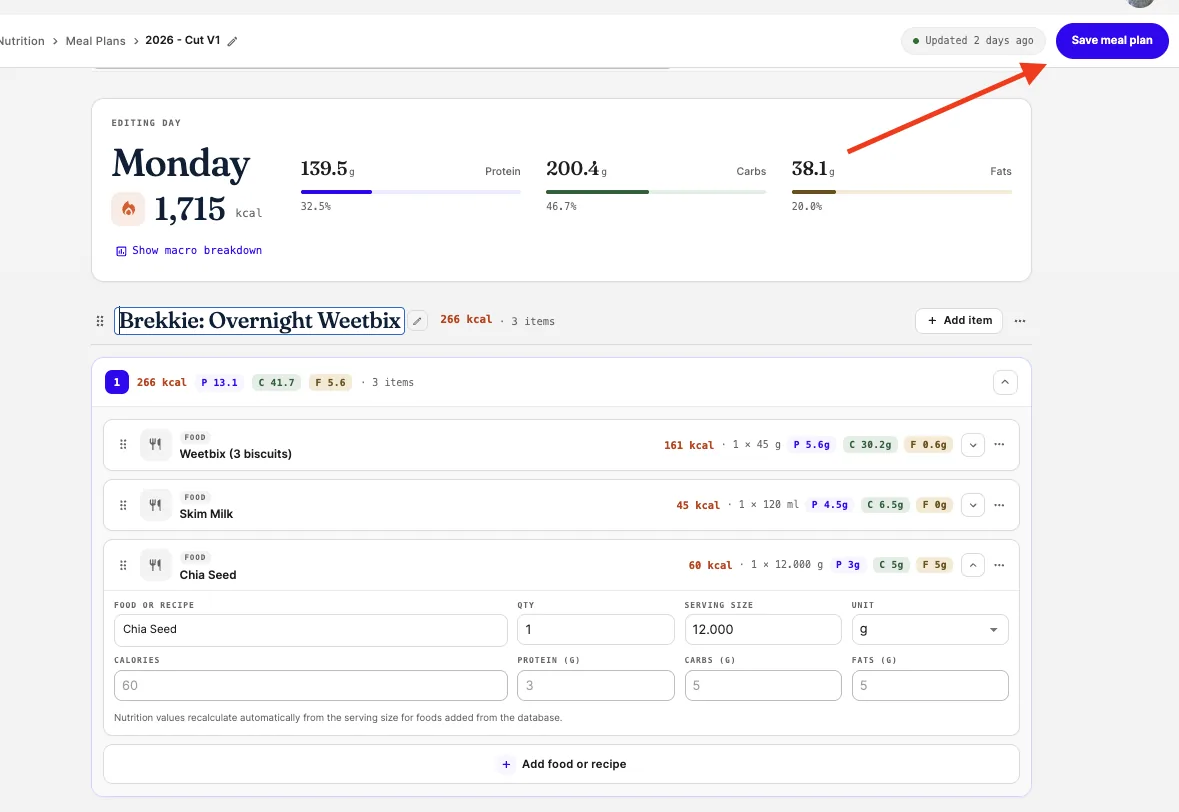Screen dimensions: 1179x812
Task: Click the 200.4 g carbs total
Action: click(x=577, y=168)
